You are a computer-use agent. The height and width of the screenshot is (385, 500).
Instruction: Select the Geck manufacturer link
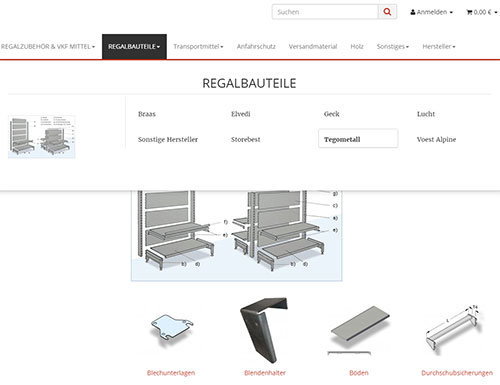[x=332, y=114]
